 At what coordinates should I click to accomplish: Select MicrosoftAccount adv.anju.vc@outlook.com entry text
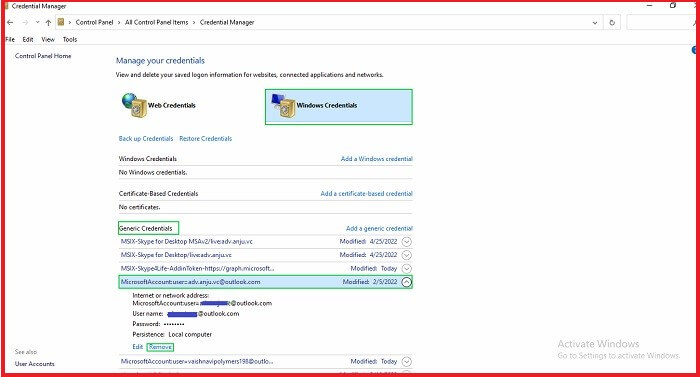(191, 282)
